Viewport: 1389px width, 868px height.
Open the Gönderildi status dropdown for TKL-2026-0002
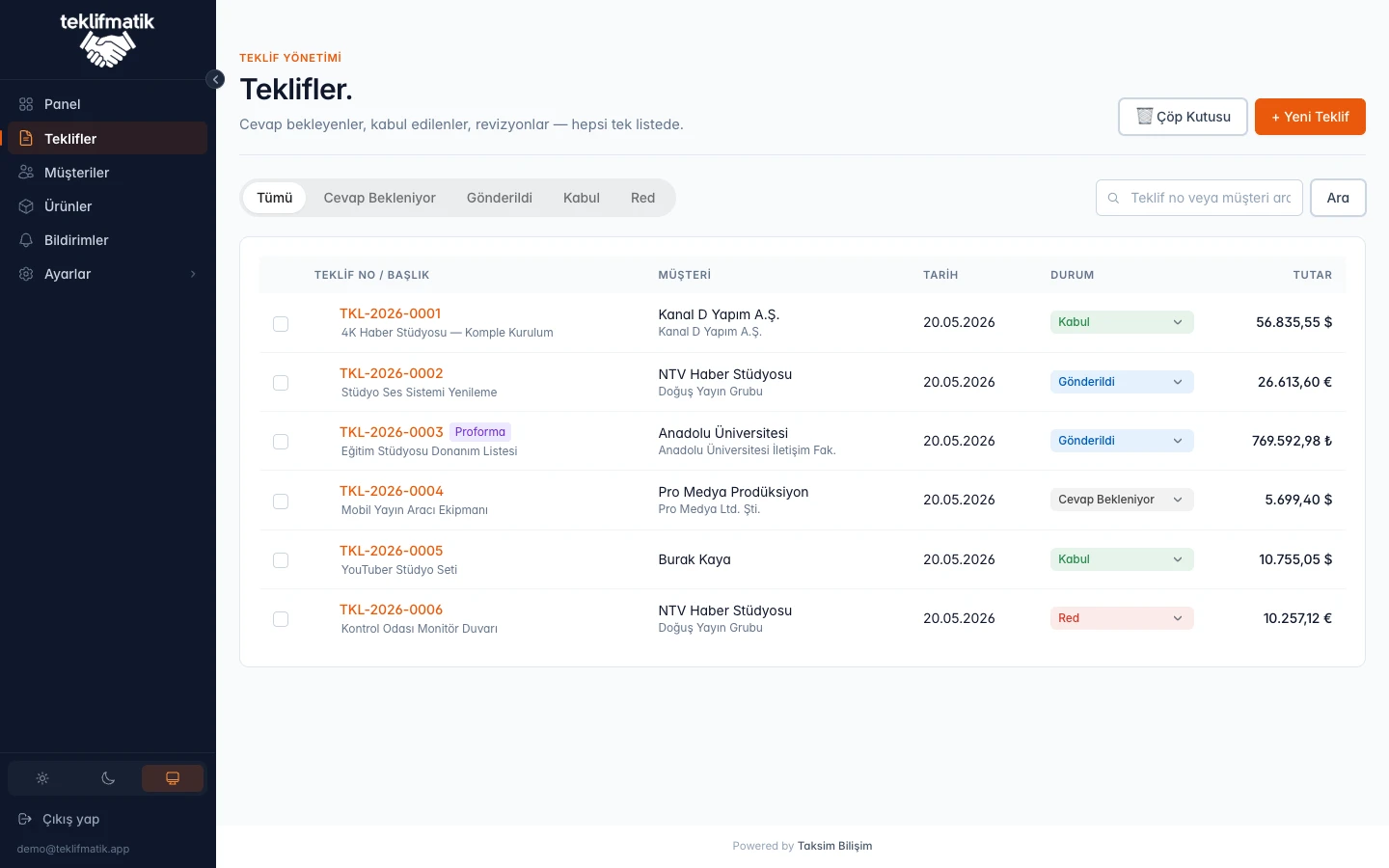point(1122,382)
